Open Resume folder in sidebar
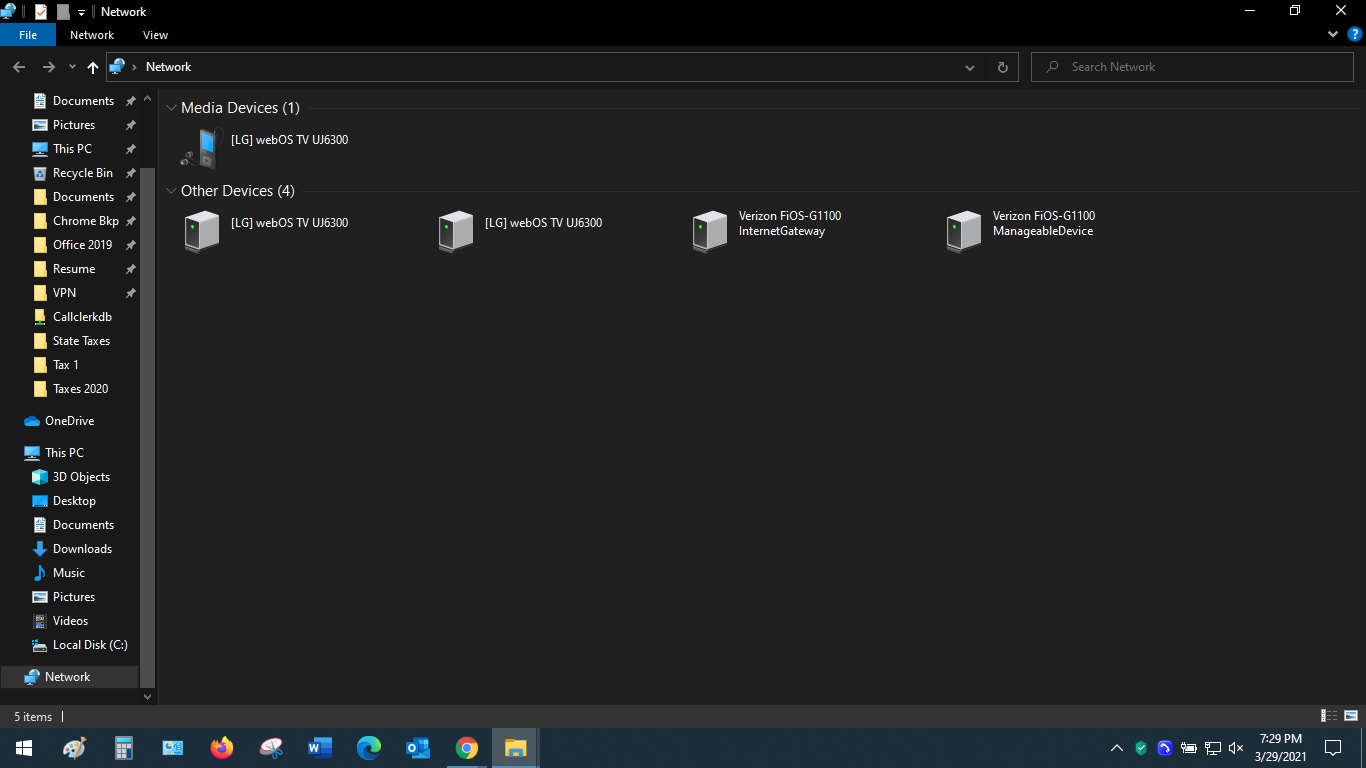The width and height of the screenshot is (1366, 768). 74,269
